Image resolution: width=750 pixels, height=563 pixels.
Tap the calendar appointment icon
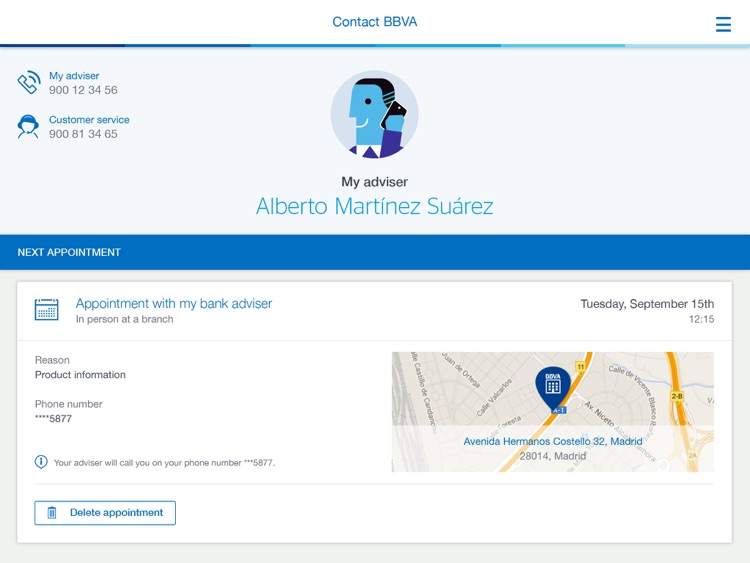pyautogui.click(x=46, y=309)
